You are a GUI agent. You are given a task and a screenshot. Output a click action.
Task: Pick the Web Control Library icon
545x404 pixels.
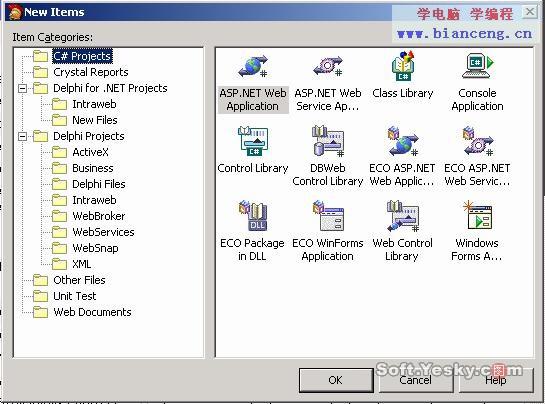[403, 216]
